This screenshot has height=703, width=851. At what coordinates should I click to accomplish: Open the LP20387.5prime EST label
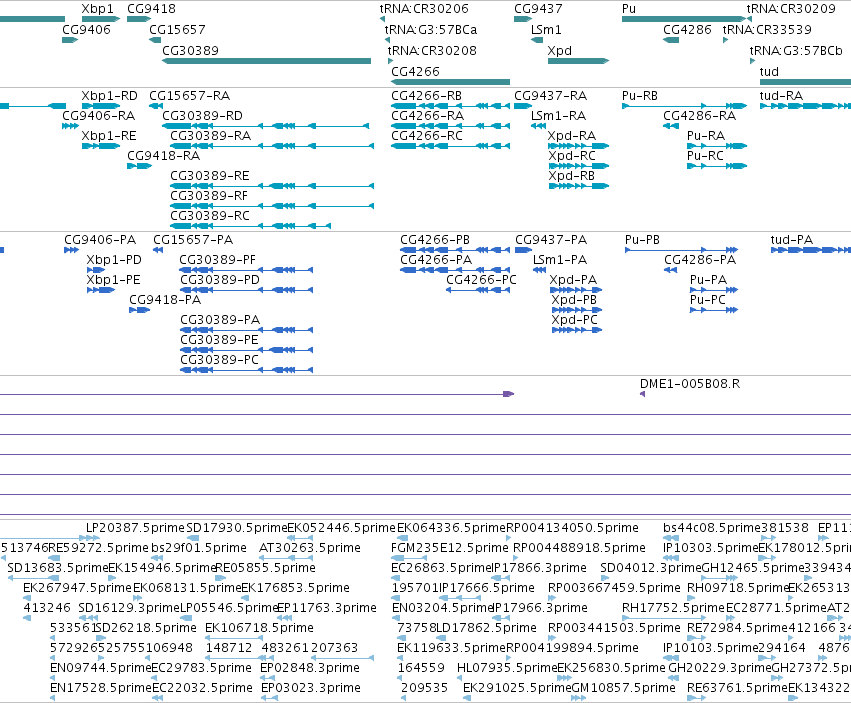tap(136, 528)
